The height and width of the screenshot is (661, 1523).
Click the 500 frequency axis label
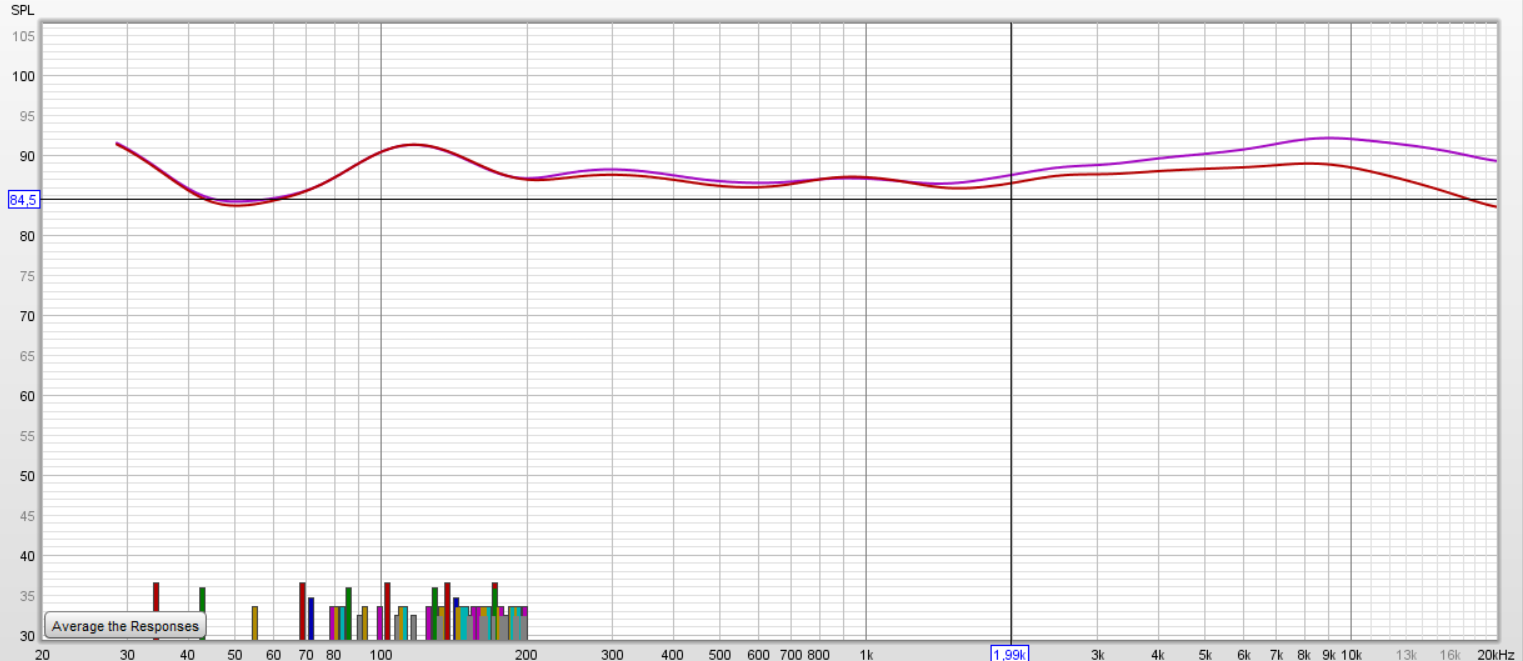tap(720, 654)
